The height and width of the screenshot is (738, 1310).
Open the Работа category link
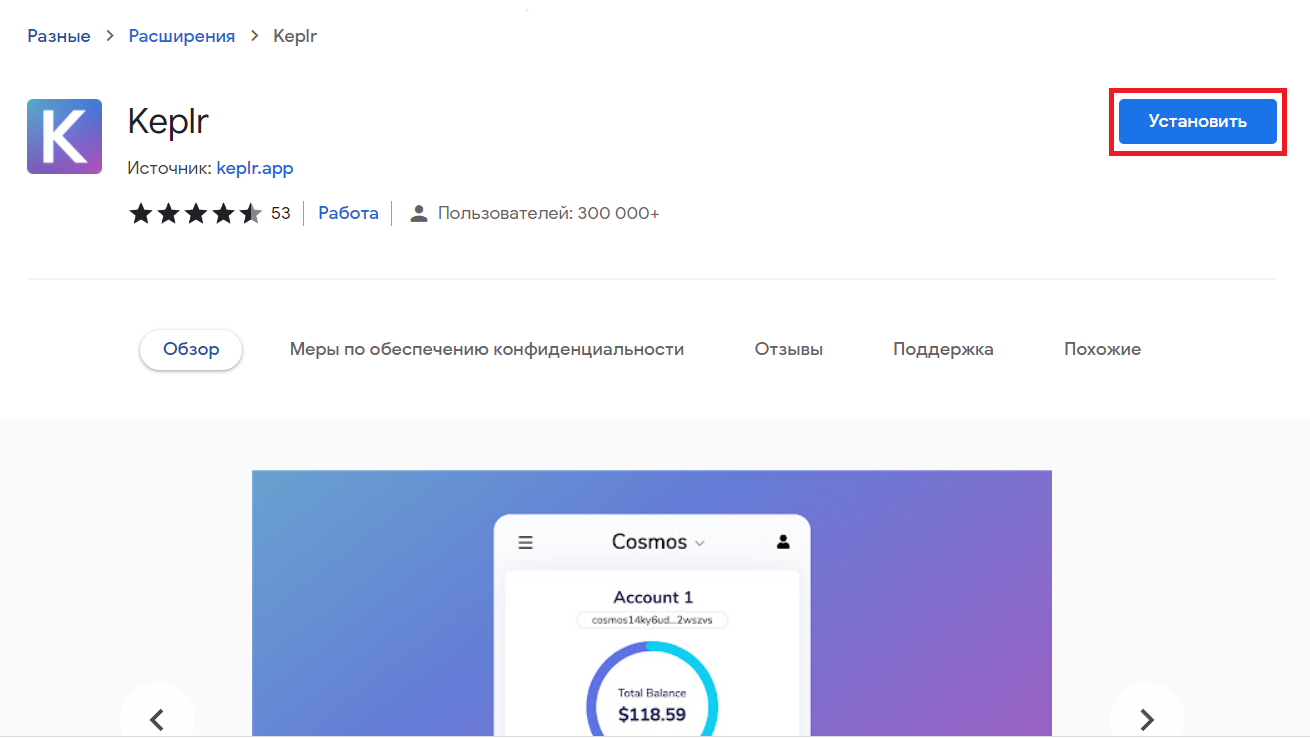(x=348, y=213)
